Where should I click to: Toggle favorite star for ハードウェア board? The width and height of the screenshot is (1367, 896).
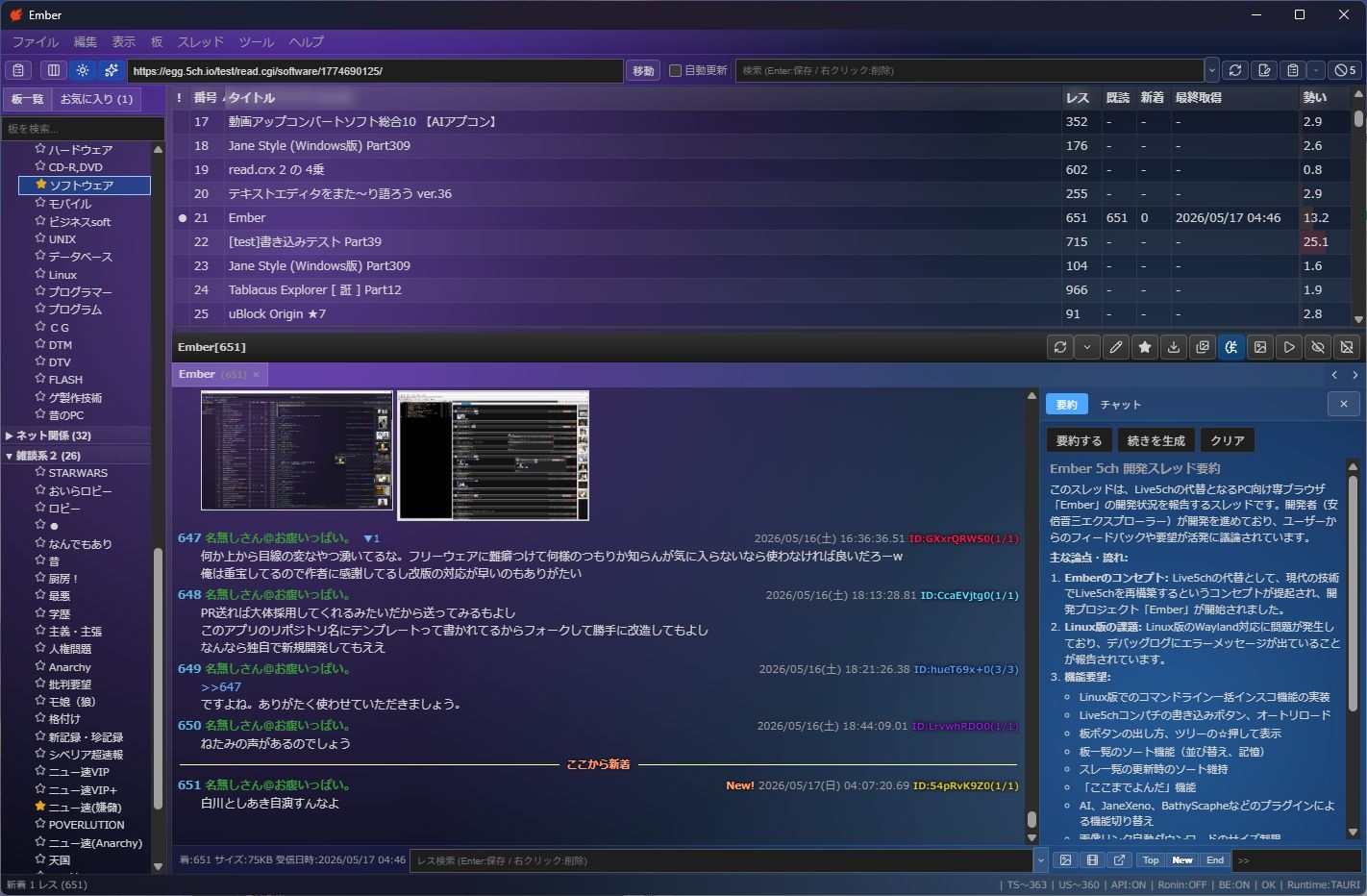pyautogui.click(x=40, y=149)
